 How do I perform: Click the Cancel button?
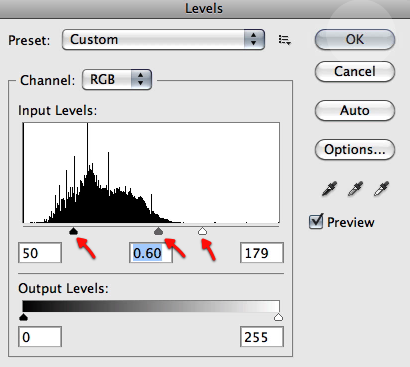point(355,71)
